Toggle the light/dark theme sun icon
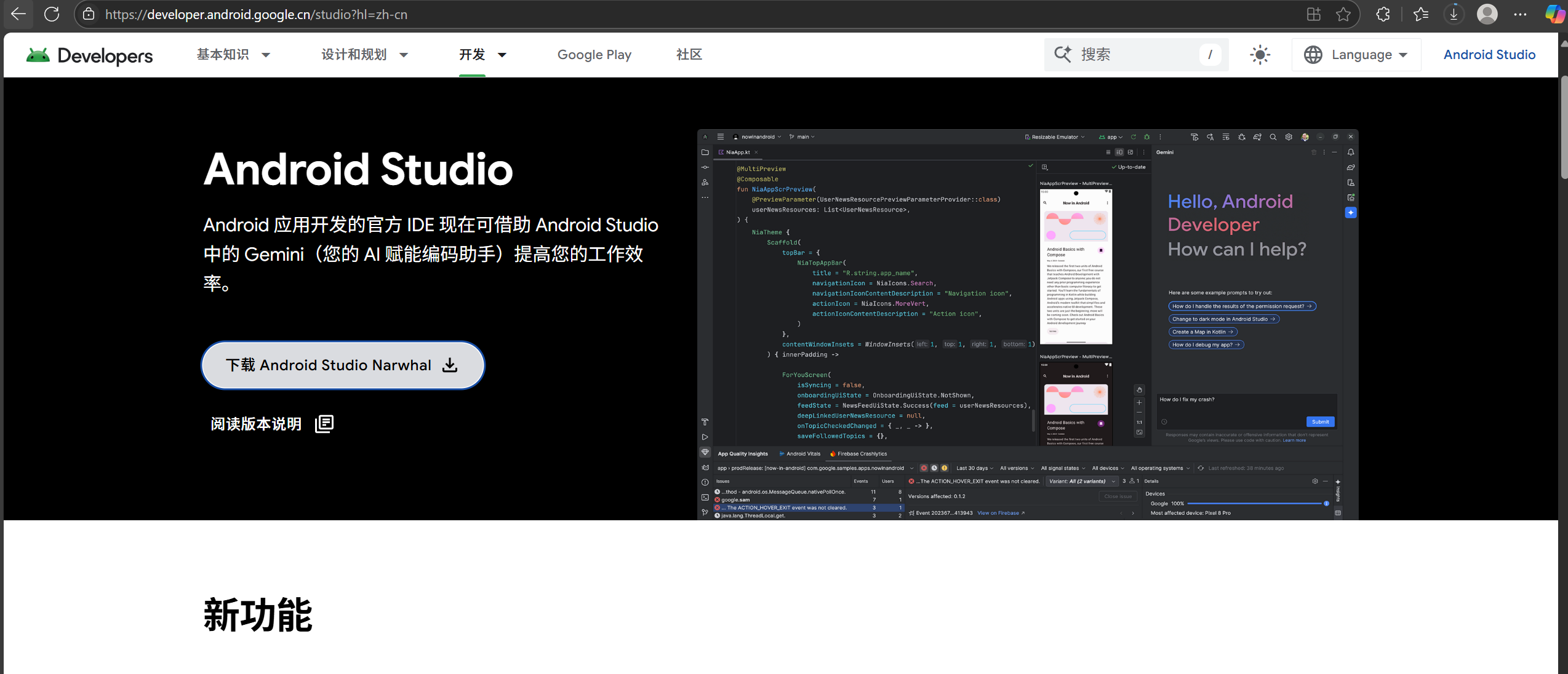 1260,55
